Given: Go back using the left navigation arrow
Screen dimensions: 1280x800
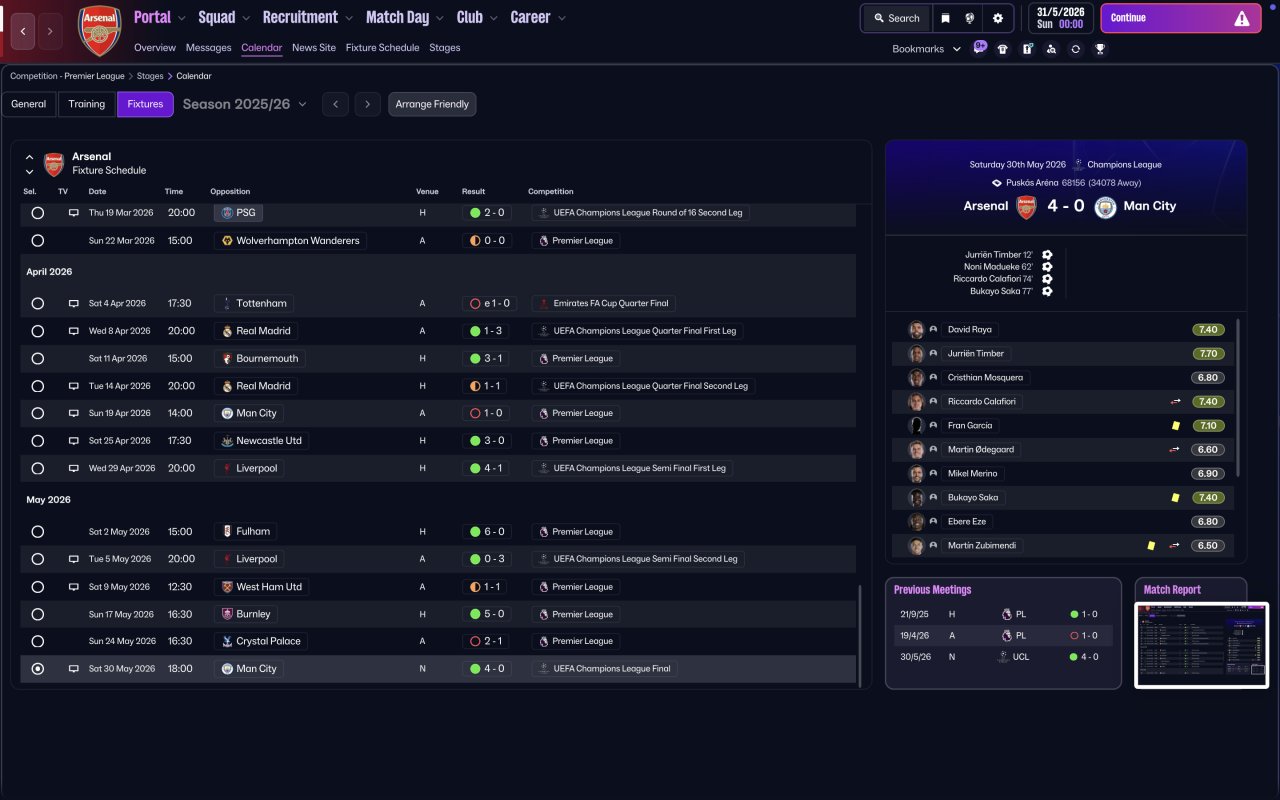Looking at the screenshot, I should [x=23, y=31].
